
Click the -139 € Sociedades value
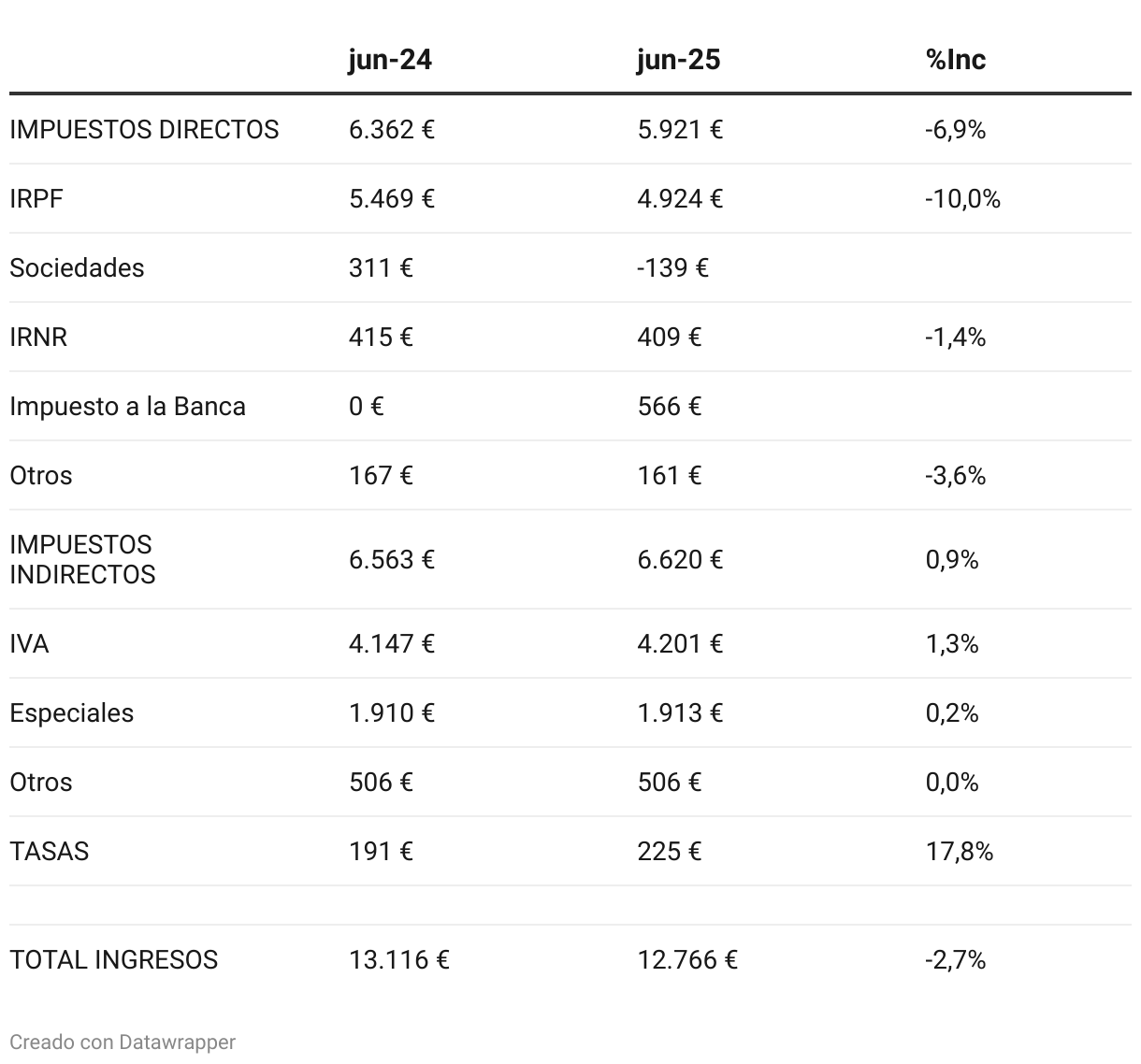click(672, 267)
